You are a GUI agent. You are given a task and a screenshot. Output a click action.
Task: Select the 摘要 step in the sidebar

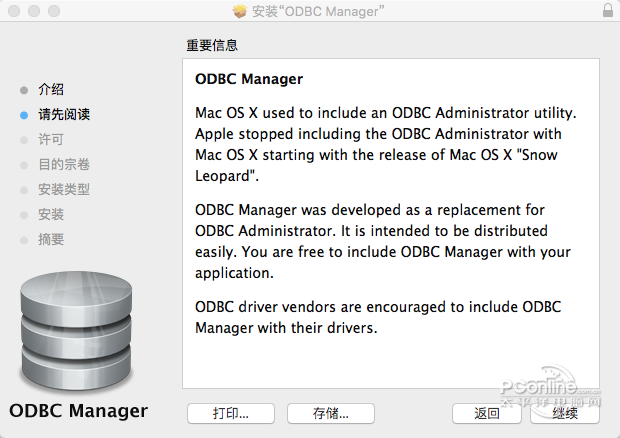51,240
